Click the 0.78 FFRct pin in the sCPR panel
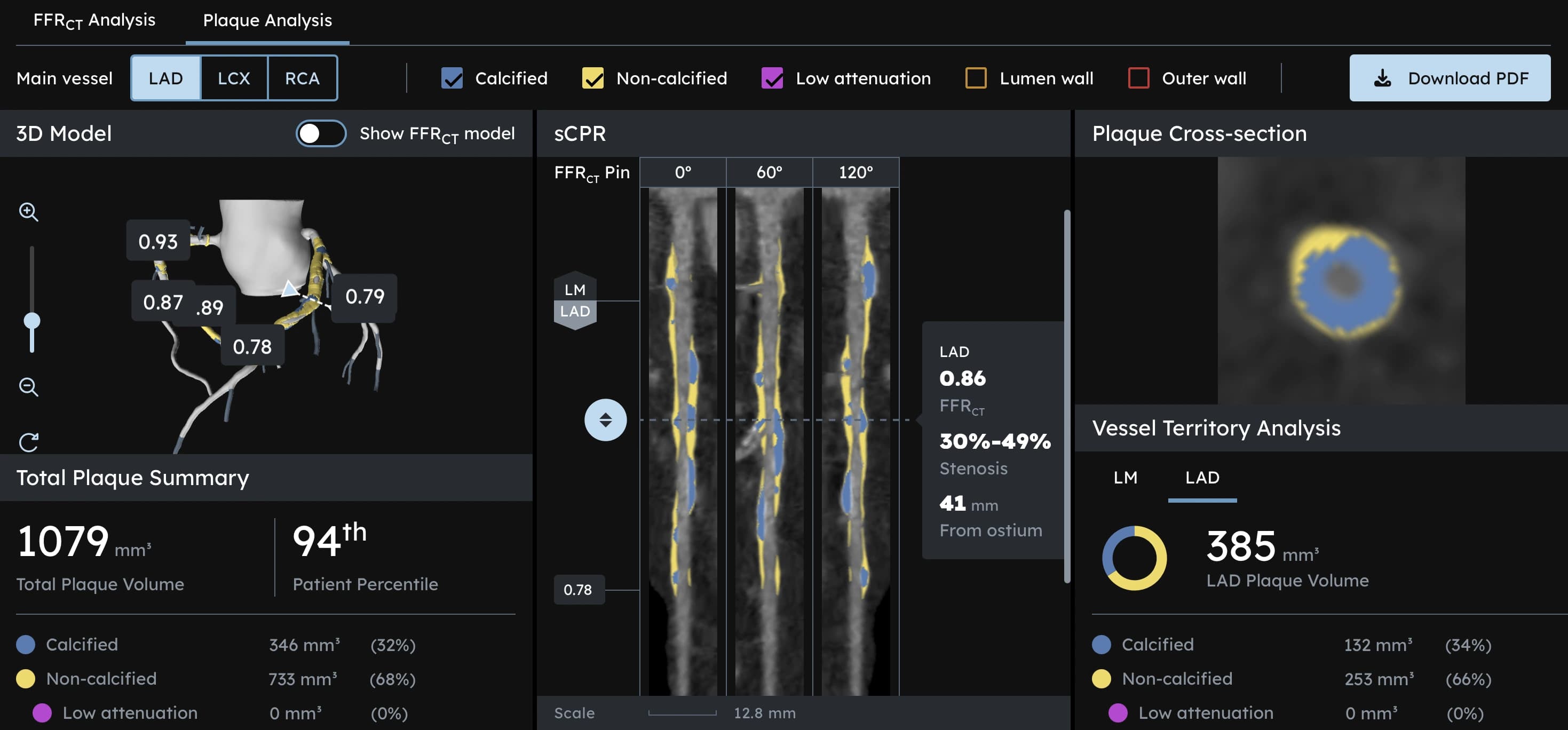Screen dimensions: 1568x730 coord(579,589)
